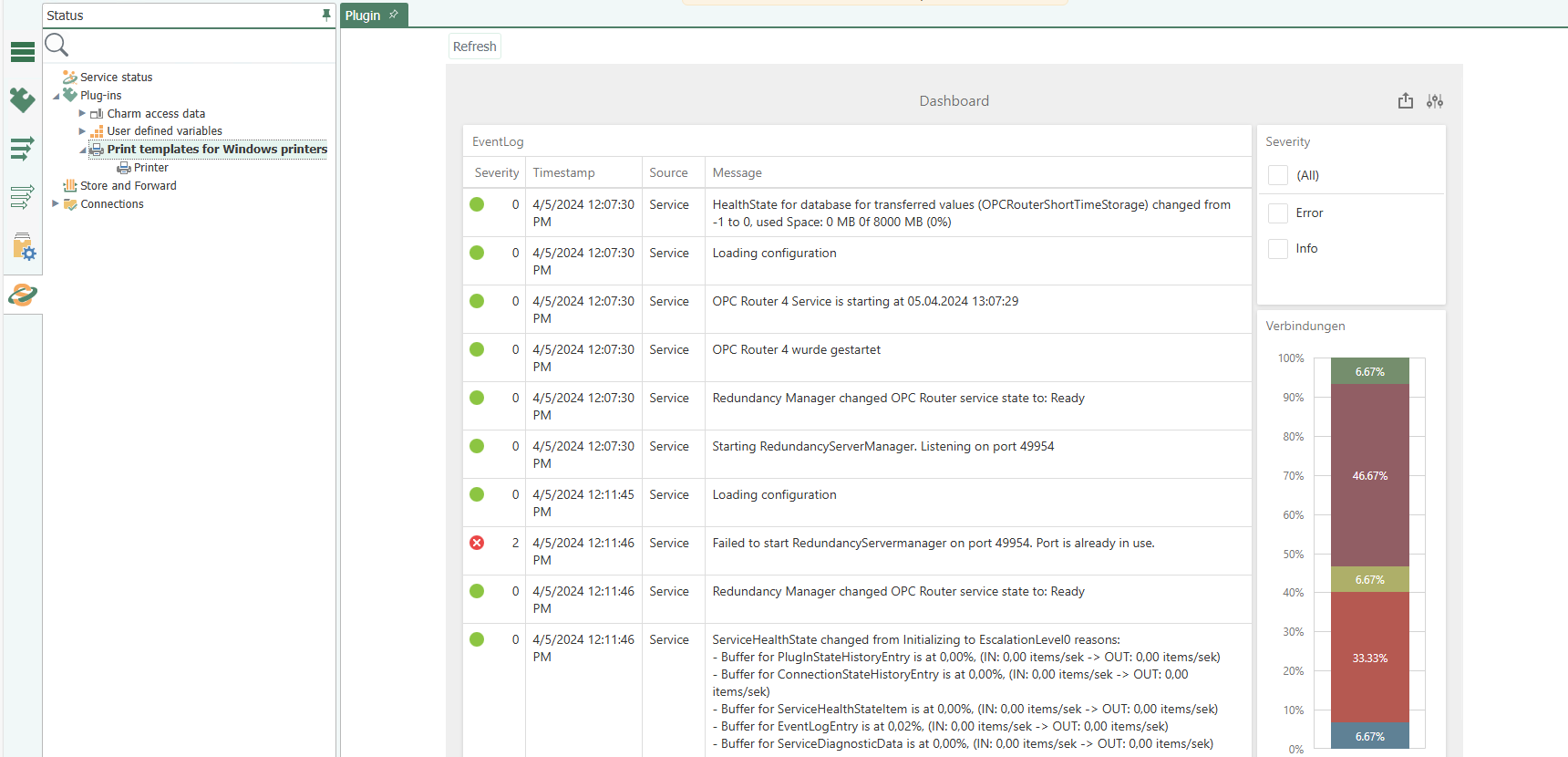Screen dimensions: 1568x757
Task: Open the hamburger menu icon in sidebar
Action: tap(23, 52)
